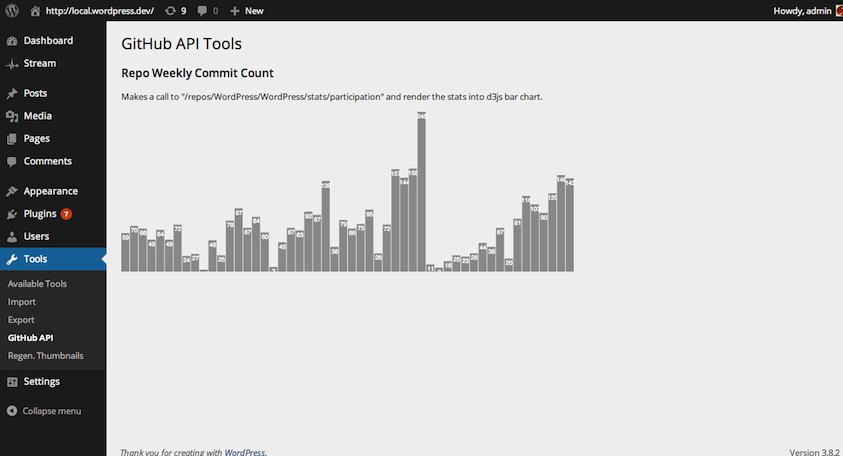Click the Users person icon
The height and width of the screenshot is (456, 843).
click(12, 237)
